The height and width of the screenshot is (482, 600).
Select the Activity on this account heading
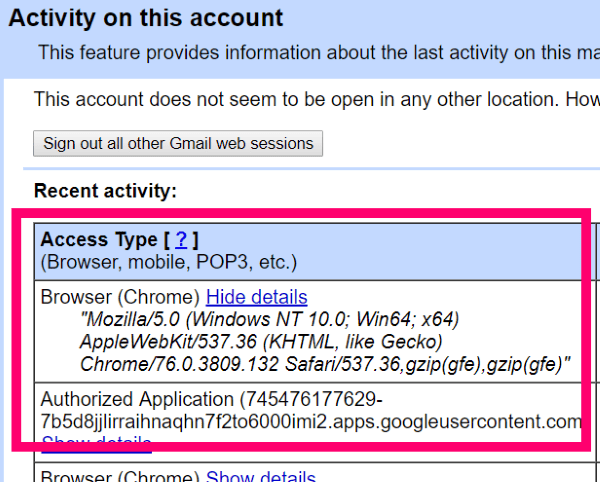tap(145, 18)
